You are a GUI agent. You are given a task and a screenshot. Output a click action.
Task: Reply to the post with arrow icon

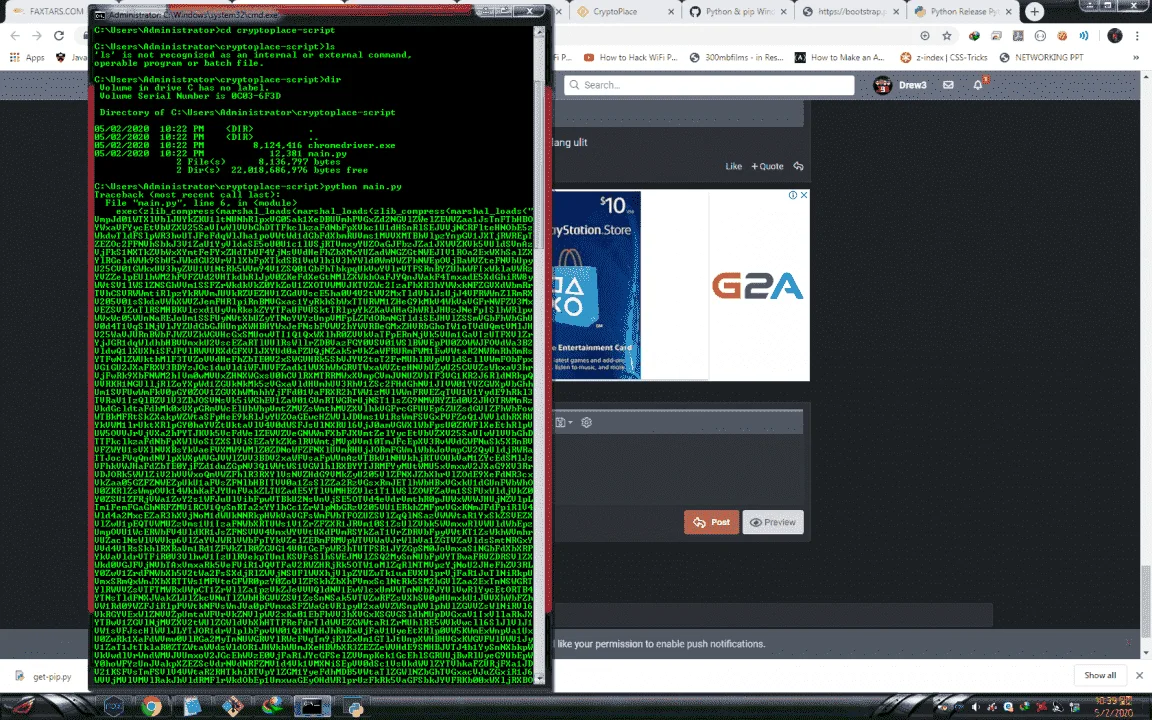798,167
